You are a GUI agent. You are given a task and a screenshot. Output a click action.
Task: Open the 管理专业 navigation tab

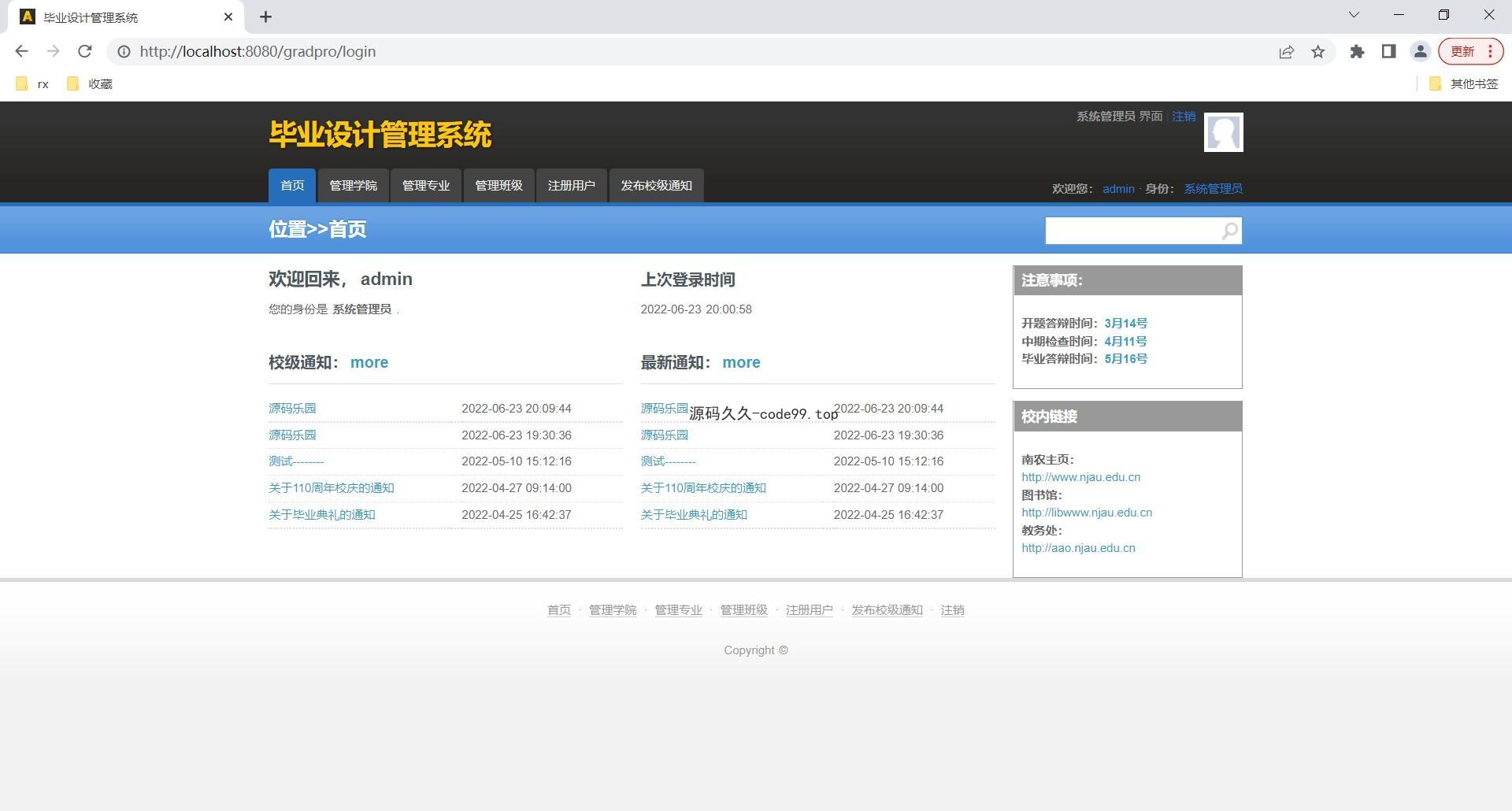(x=426, y=186)
